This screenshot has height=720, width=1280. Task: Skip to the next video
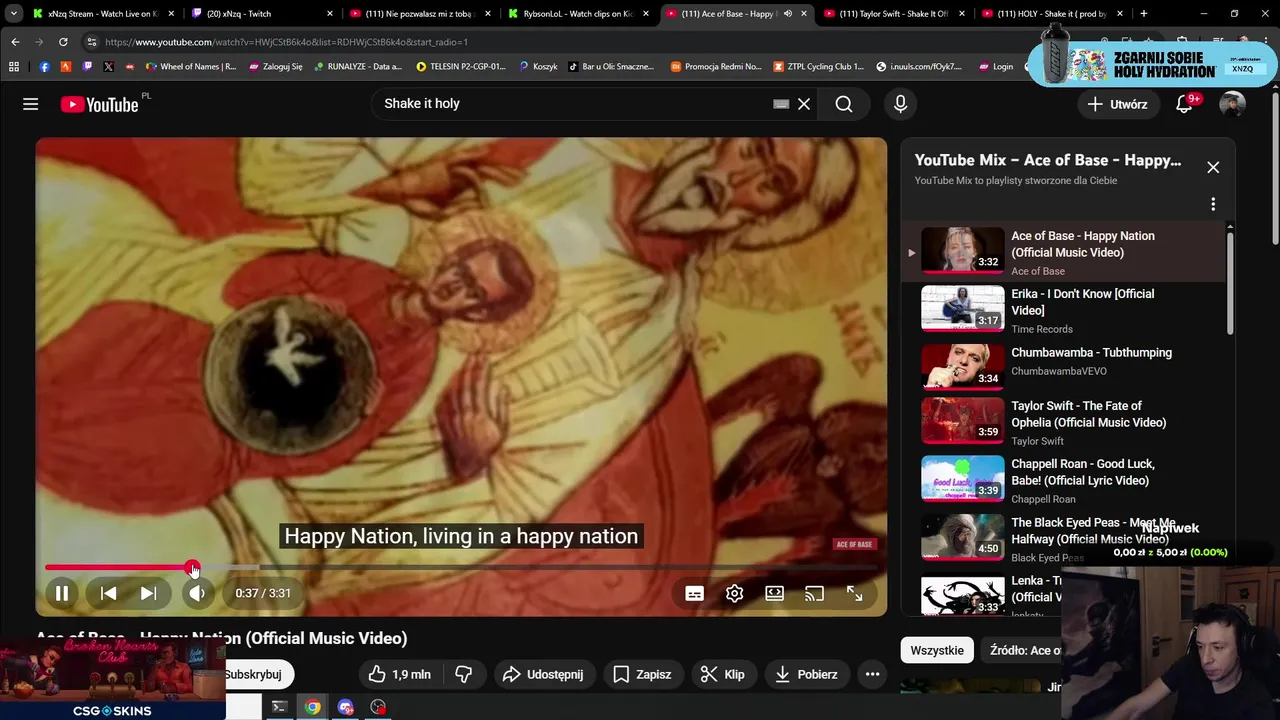pos(148,593)
